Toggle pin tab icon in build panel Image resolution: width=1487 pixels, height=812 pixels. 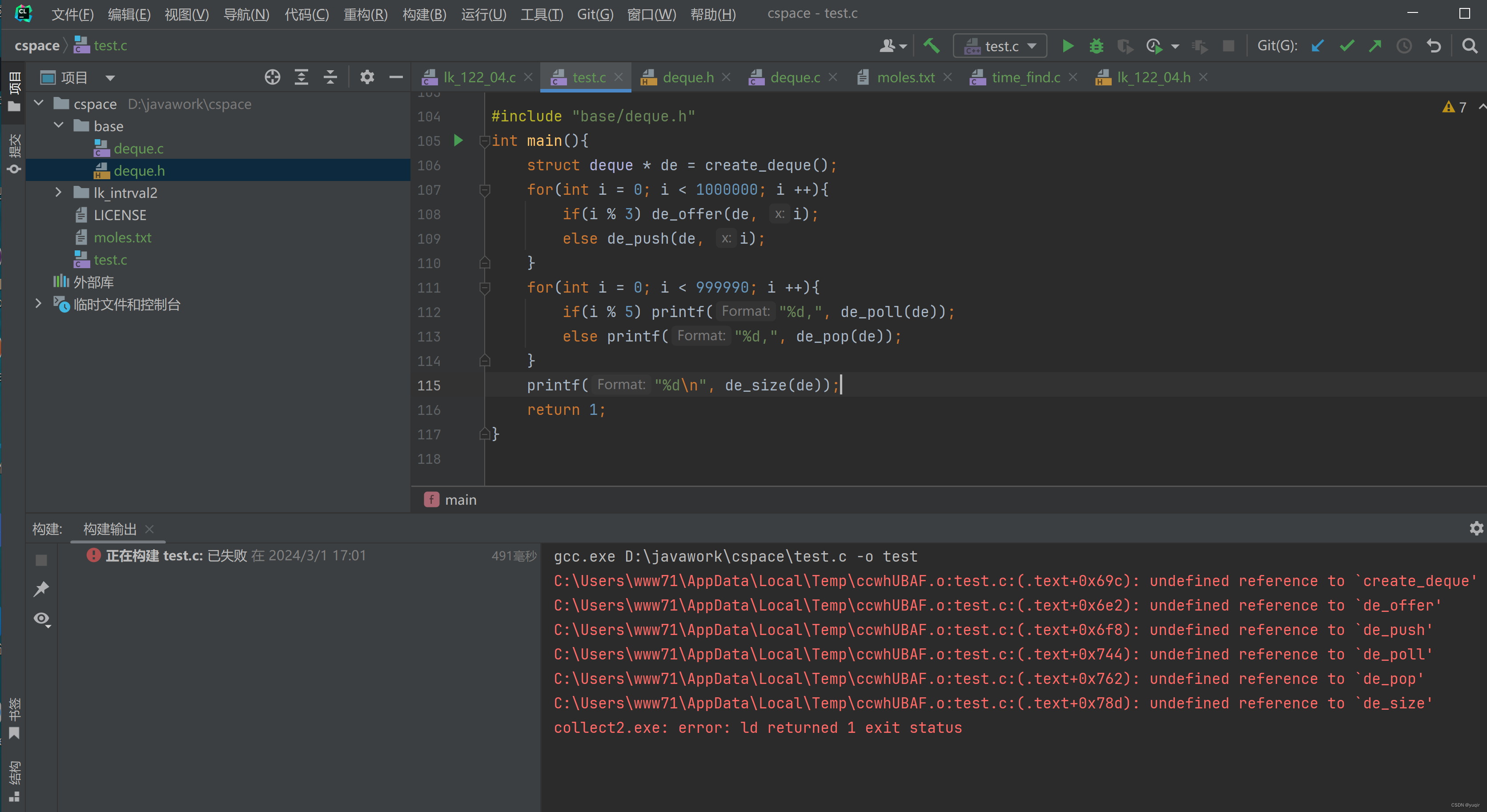pos(41,589)
